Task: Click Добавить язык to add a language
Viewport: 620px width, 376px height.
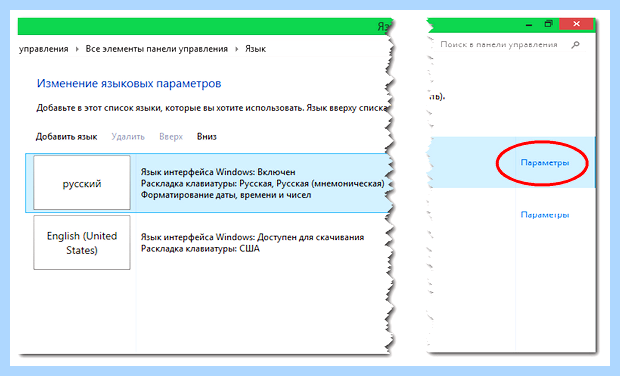Action: pyautogui.click(x=66, y=136)
